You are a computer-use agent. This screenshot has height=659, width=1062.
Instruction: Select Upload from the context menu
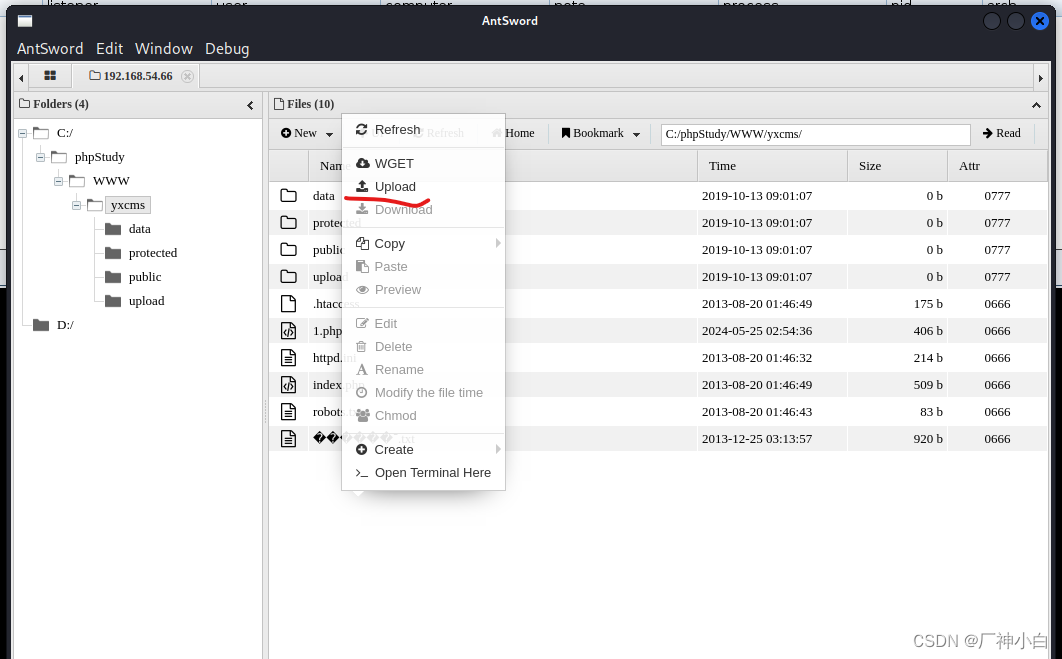[396, 186]
